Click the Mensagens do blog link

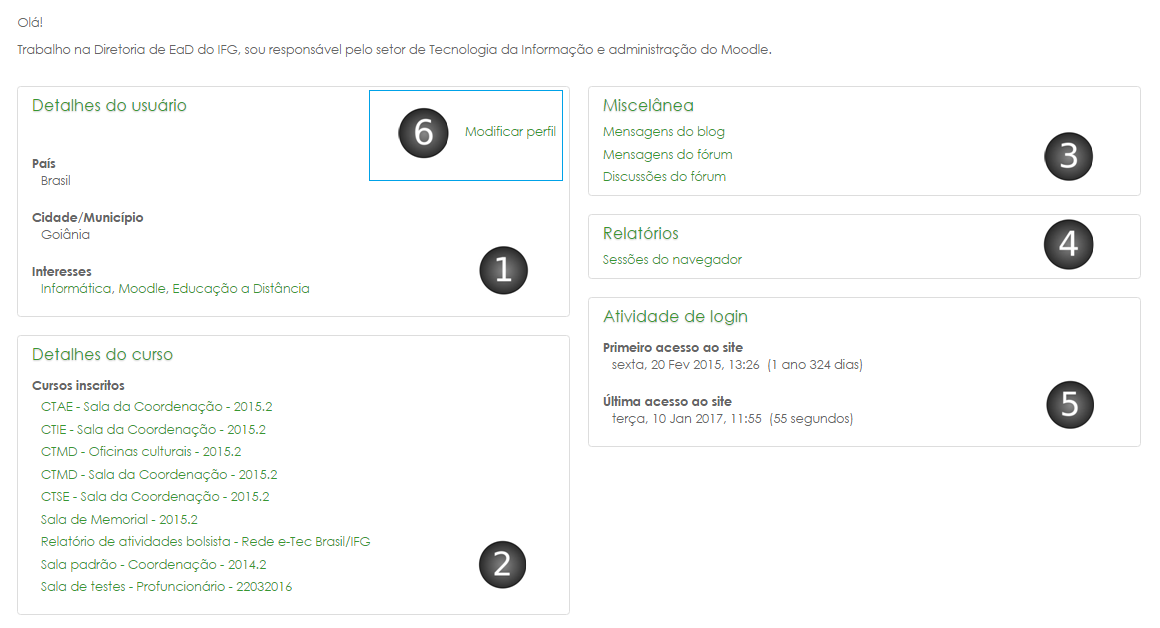coord(663,131)
